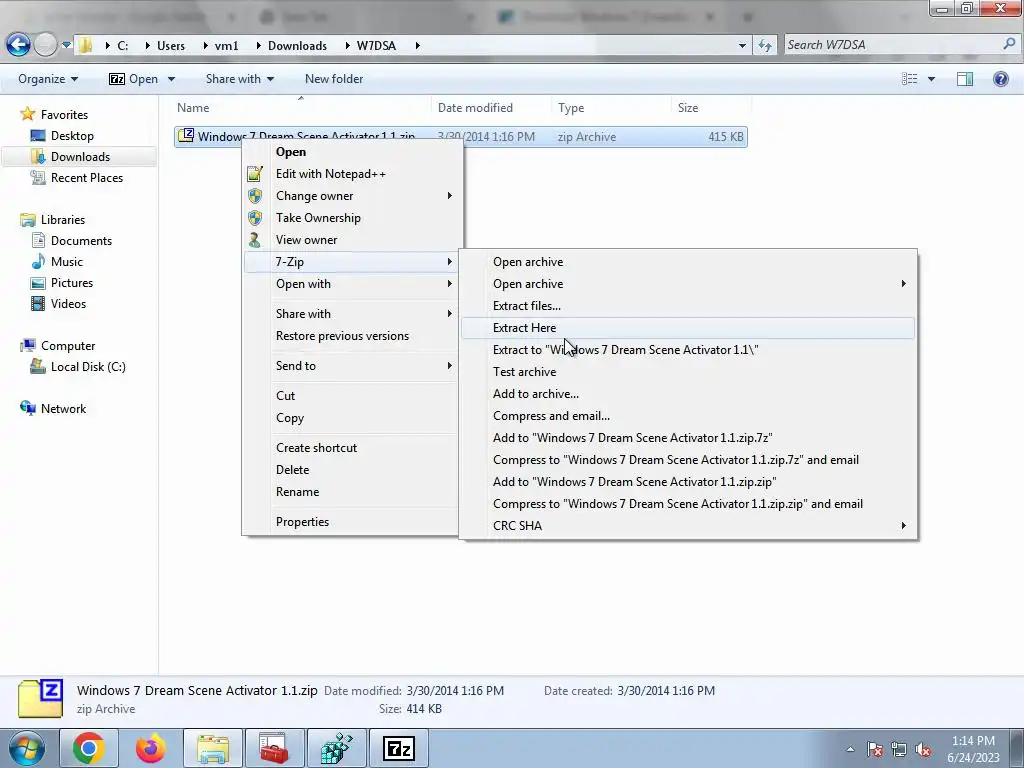Select the W7DSA breadcrumb segment
Image resolution: width=1024 pixels, height=768 pixels.
point(376,46)
